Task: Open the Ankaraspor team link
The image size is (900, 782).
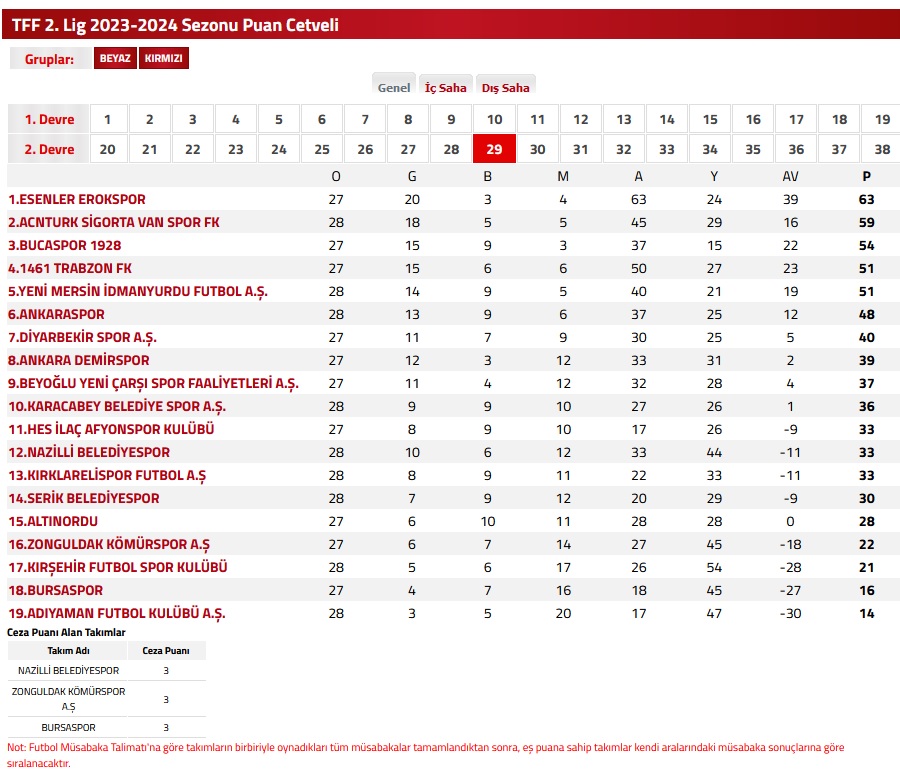Action: [56, 314]
